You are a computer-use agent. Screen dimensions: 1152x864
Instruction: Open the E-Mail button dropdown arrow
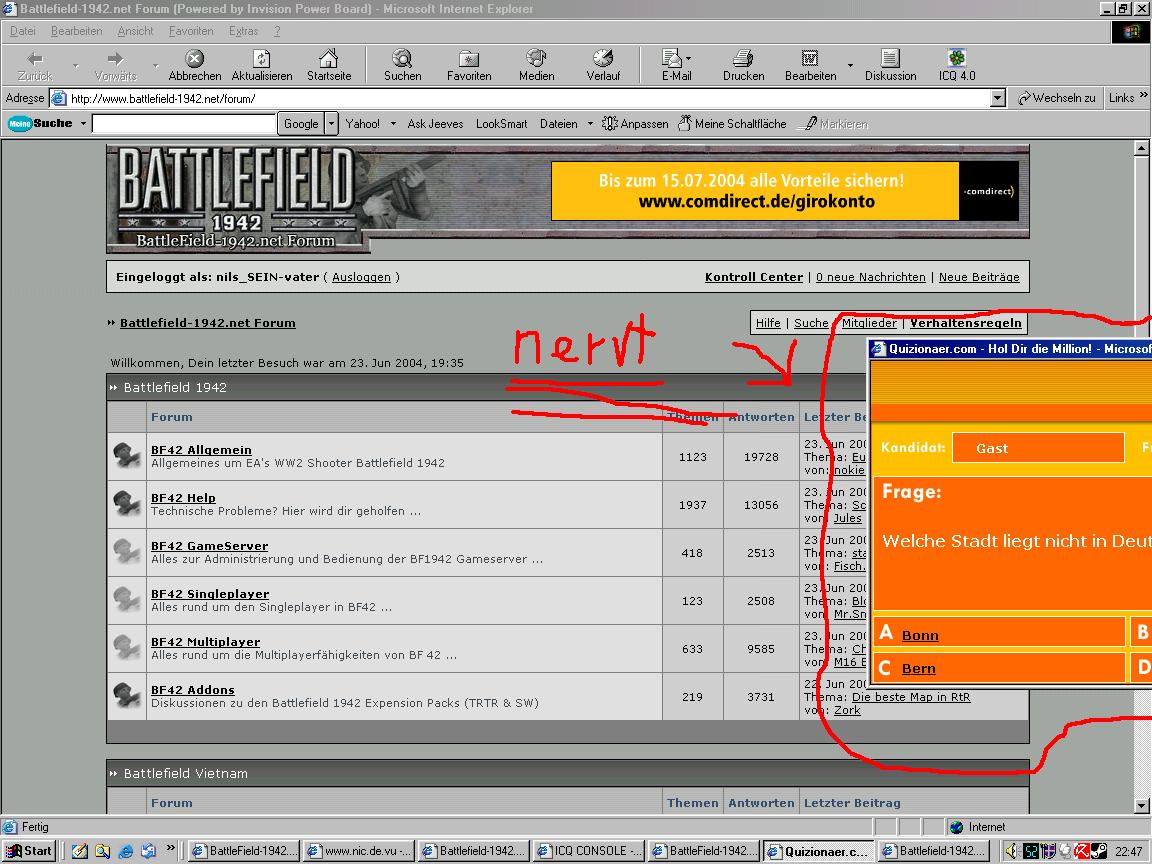(x=688, y=59)
